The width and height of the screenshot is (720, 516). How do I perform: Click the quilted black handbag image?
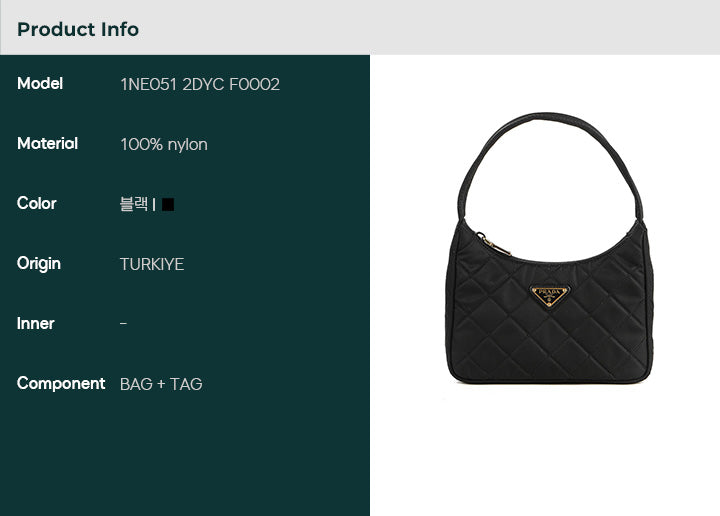click(x=549, y=248)
